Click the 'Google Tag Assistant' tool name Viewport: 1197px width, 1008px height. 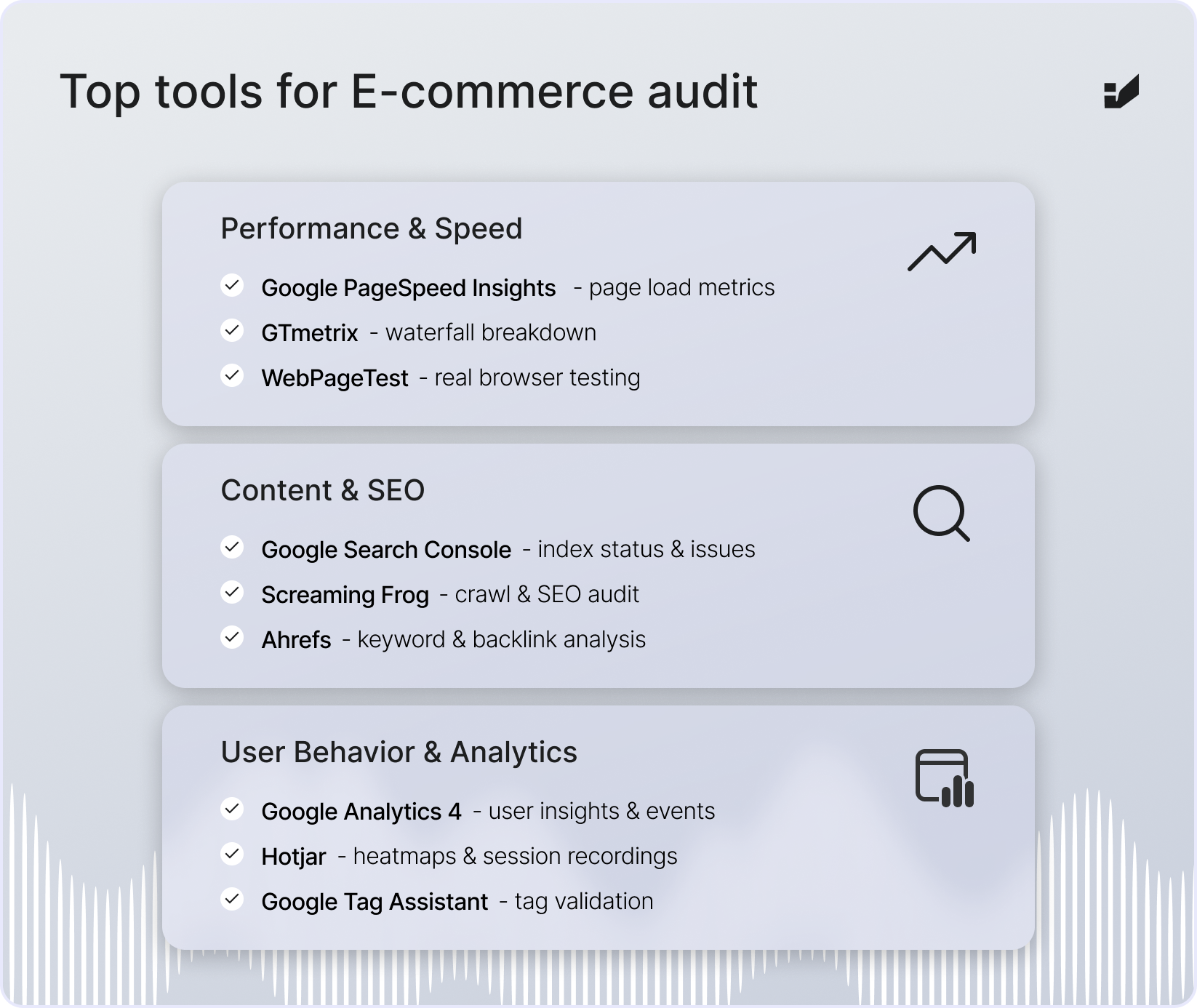tap(375, 903)
